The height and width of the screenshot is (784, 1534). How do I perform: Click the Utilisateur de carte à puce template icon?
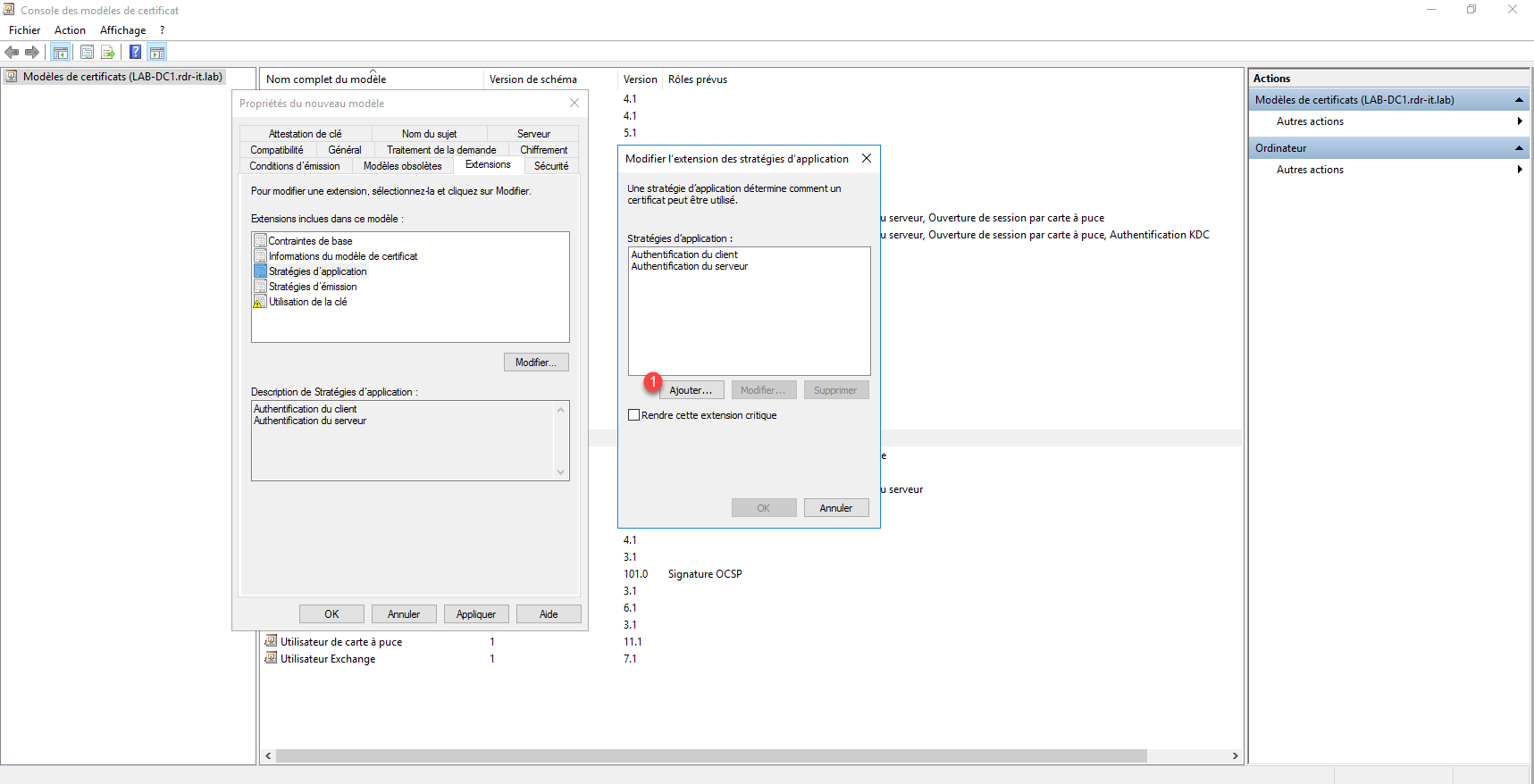271,641
